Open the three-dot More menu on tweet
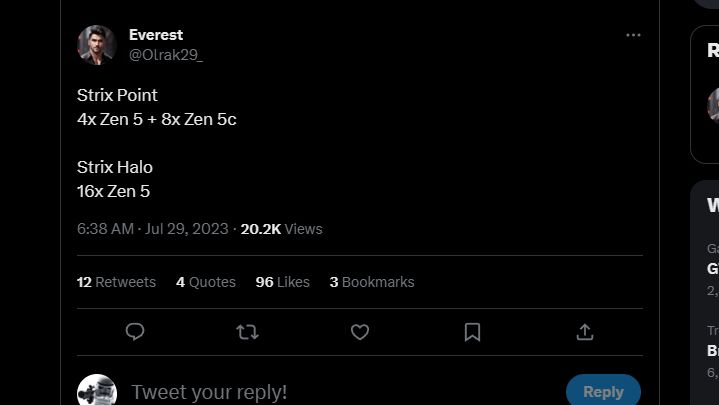 pos(633,35)
